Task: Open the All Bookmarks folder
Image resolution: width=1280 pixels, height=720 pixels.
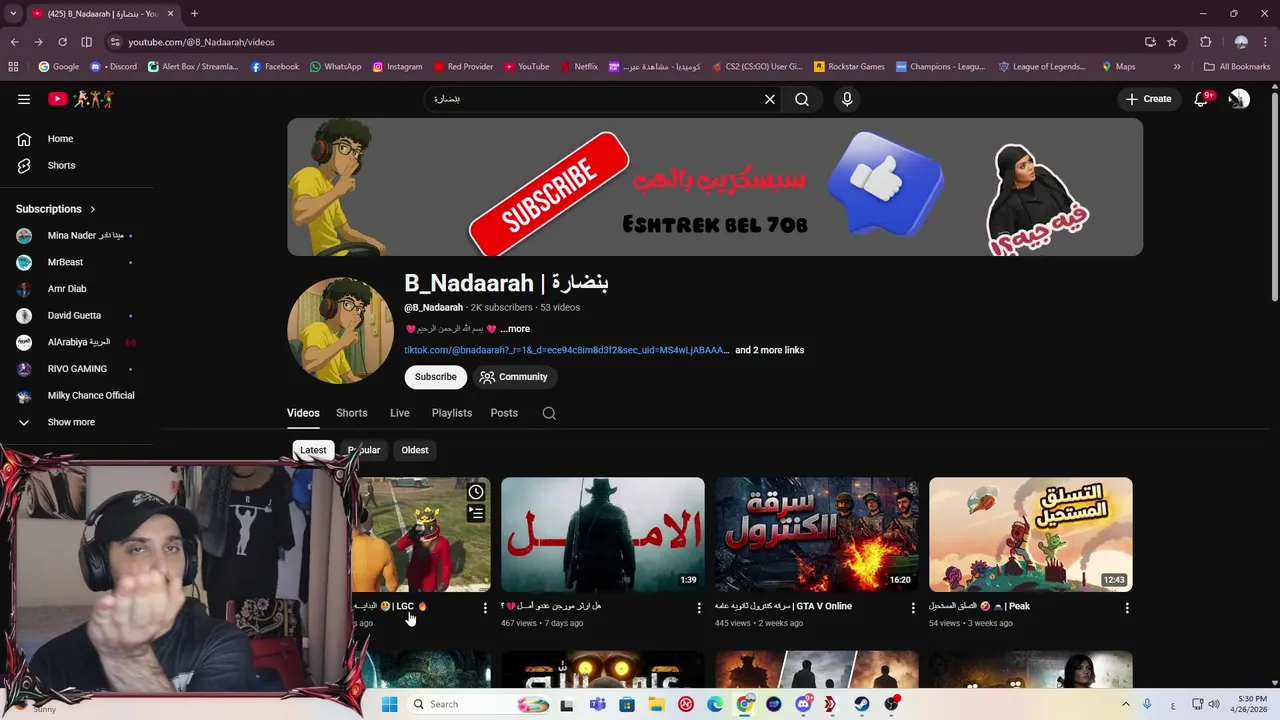Action: 1237,67
